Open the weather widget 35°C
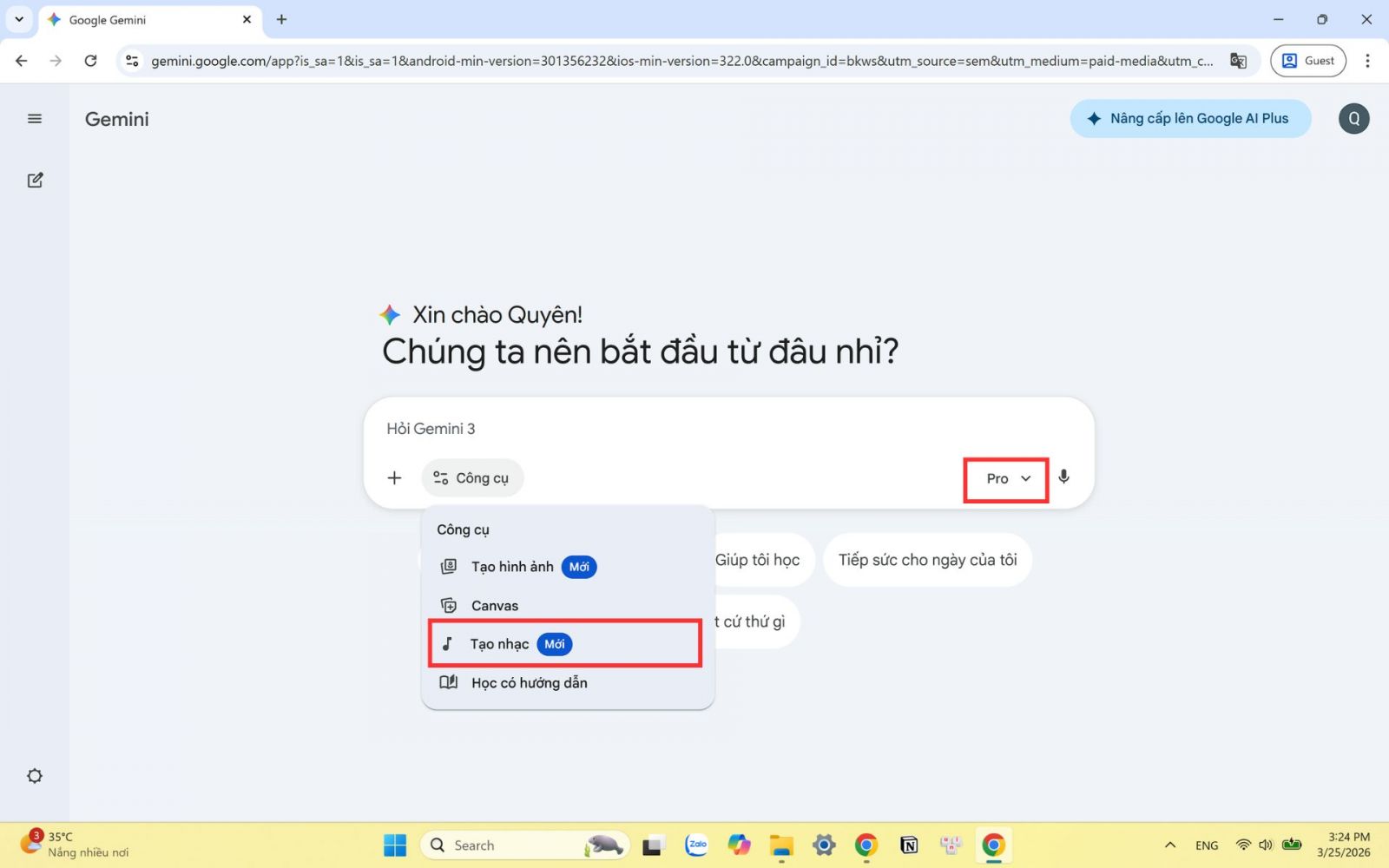The width and height of the screenshot is (1389, 868). tap(76, 844)
